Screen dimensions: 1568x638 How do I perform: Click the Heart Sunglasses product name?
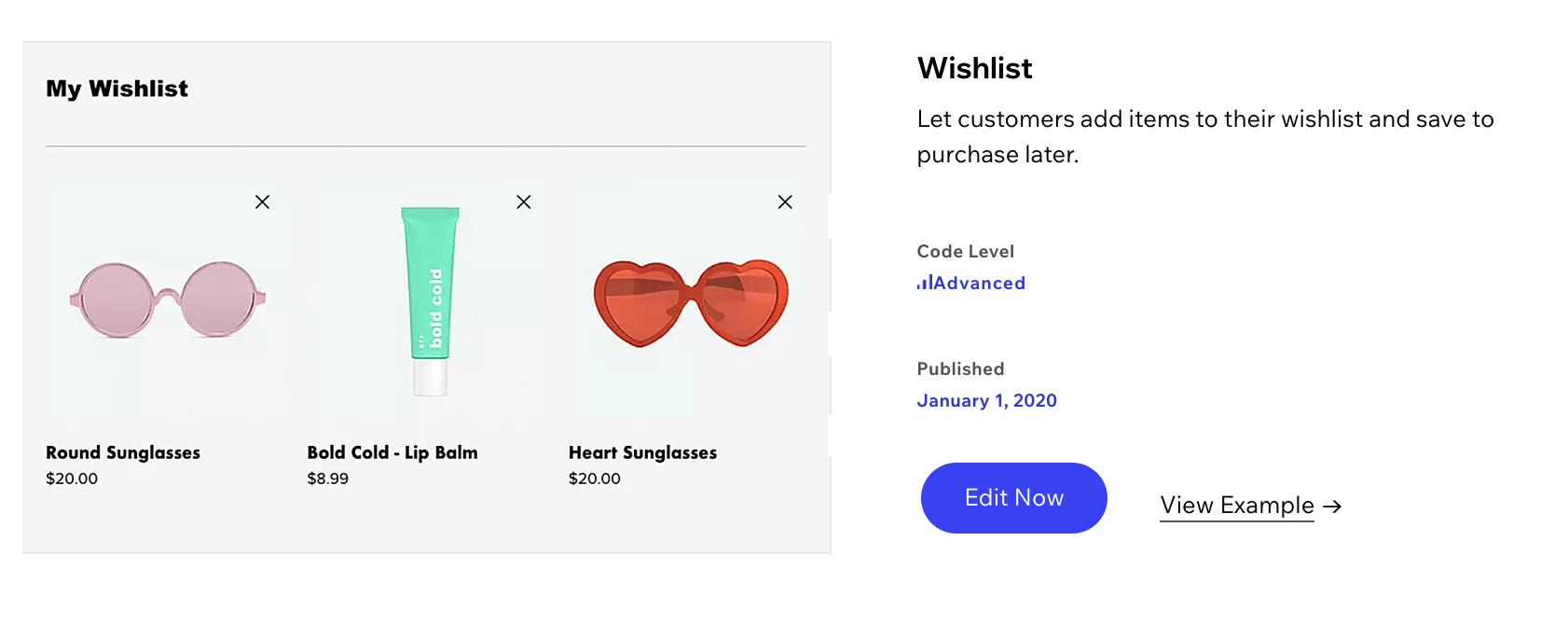(642, 452)
